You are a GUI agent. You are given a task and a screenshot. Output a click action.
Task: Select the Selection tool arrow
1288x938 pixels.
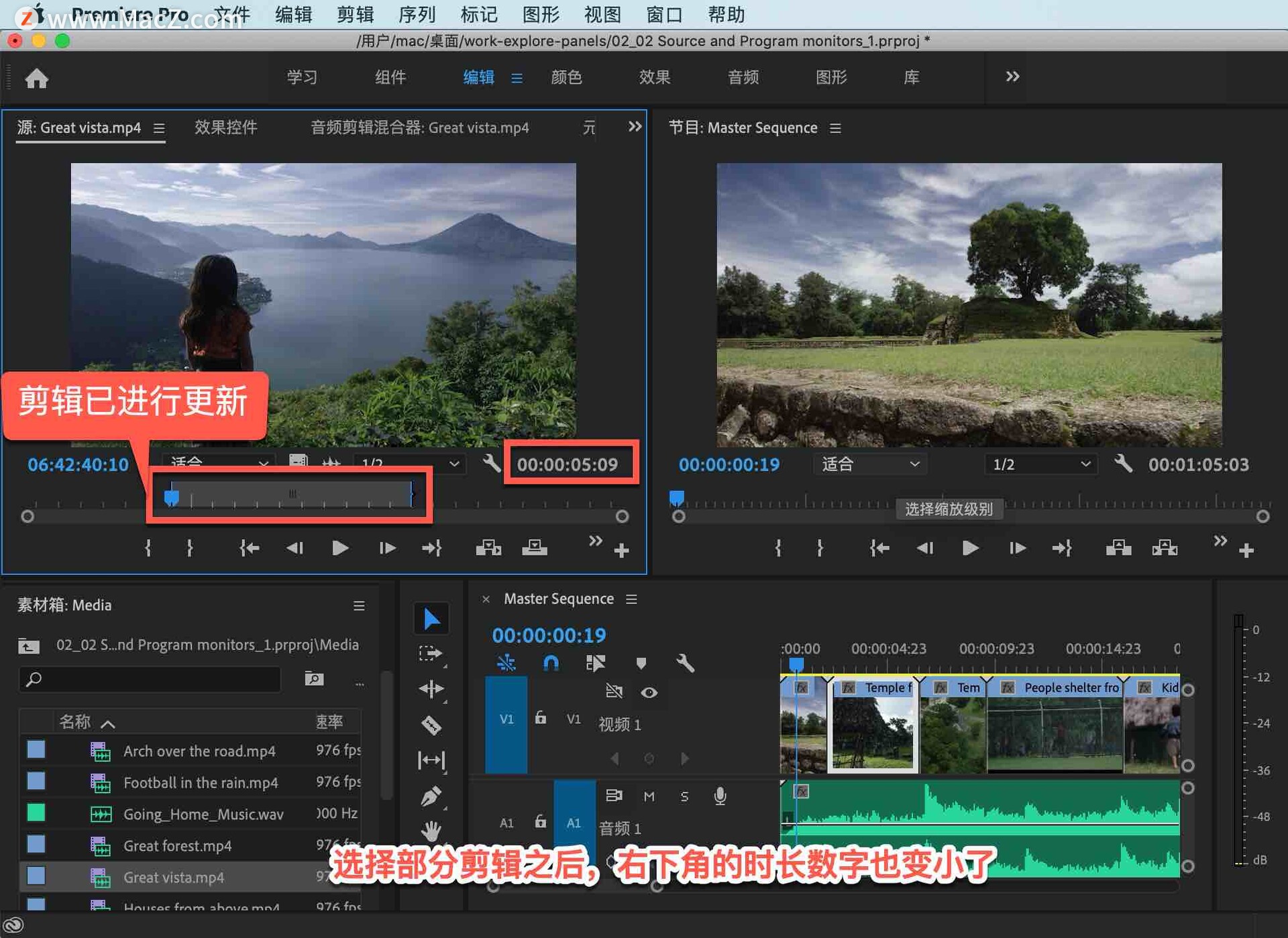pos(431,619)
